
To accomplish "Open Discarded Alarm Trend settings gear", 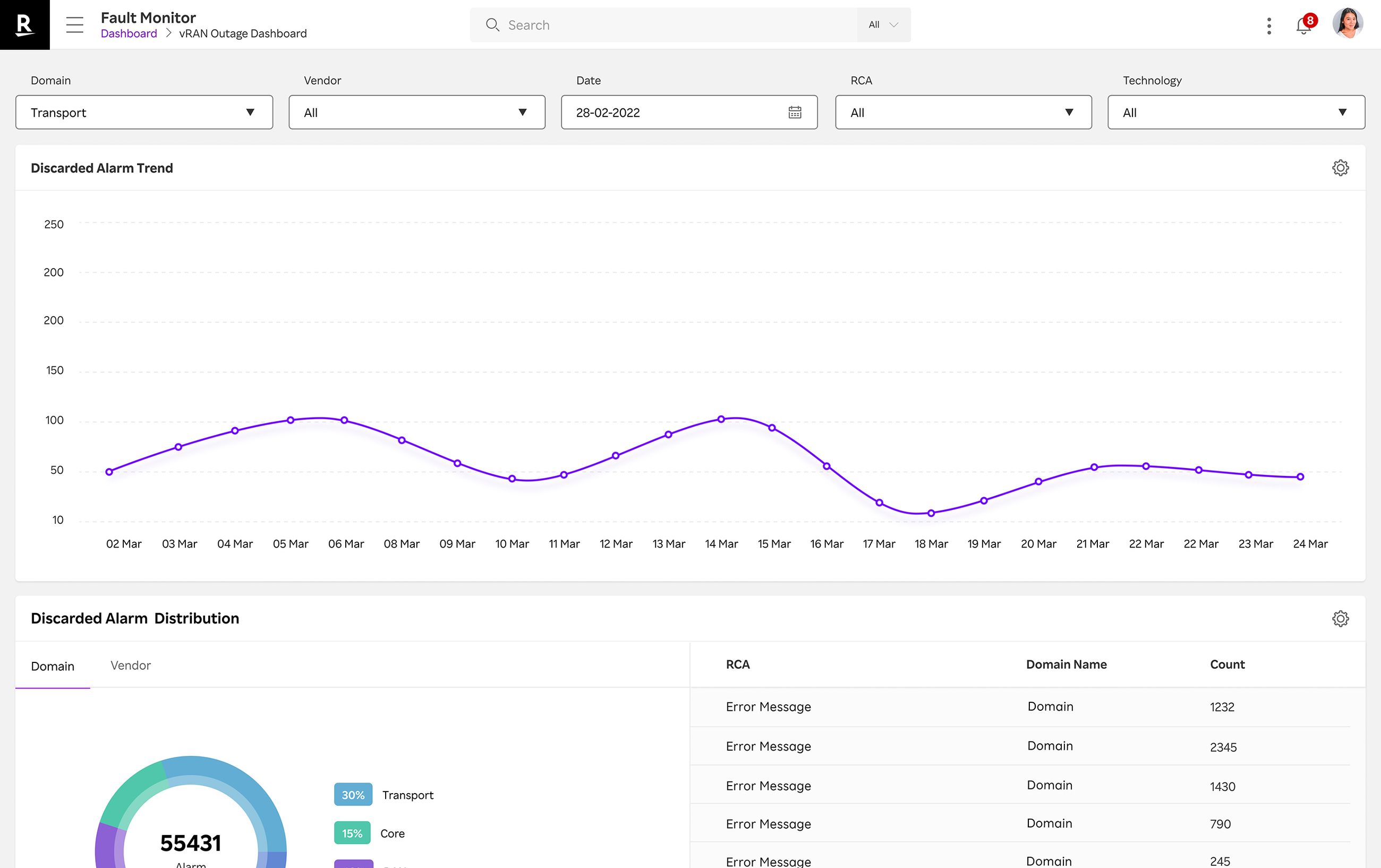I will [1340, 168].
